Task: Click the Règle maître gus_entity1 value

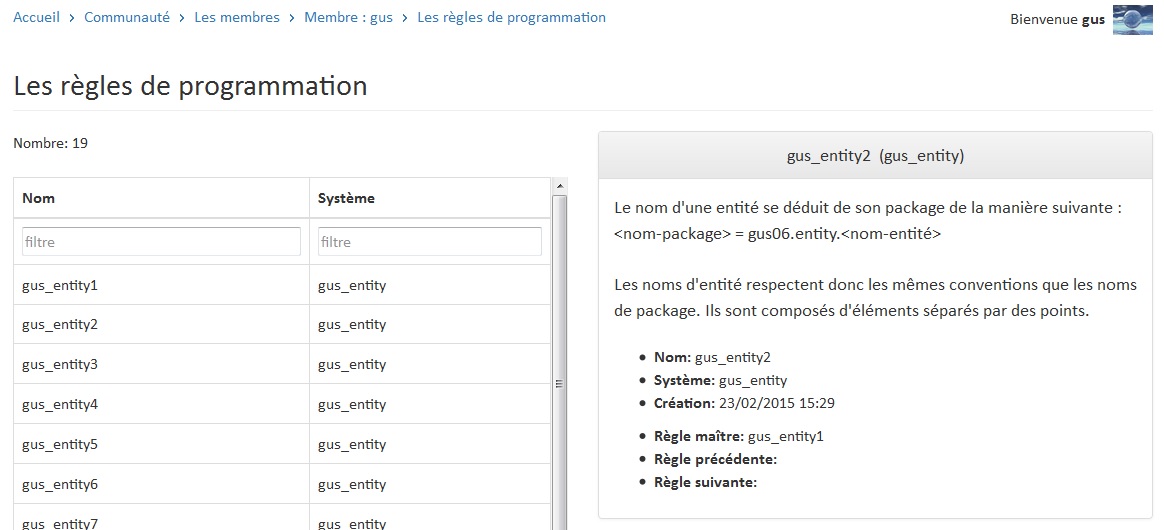Action: pos(785,436)
